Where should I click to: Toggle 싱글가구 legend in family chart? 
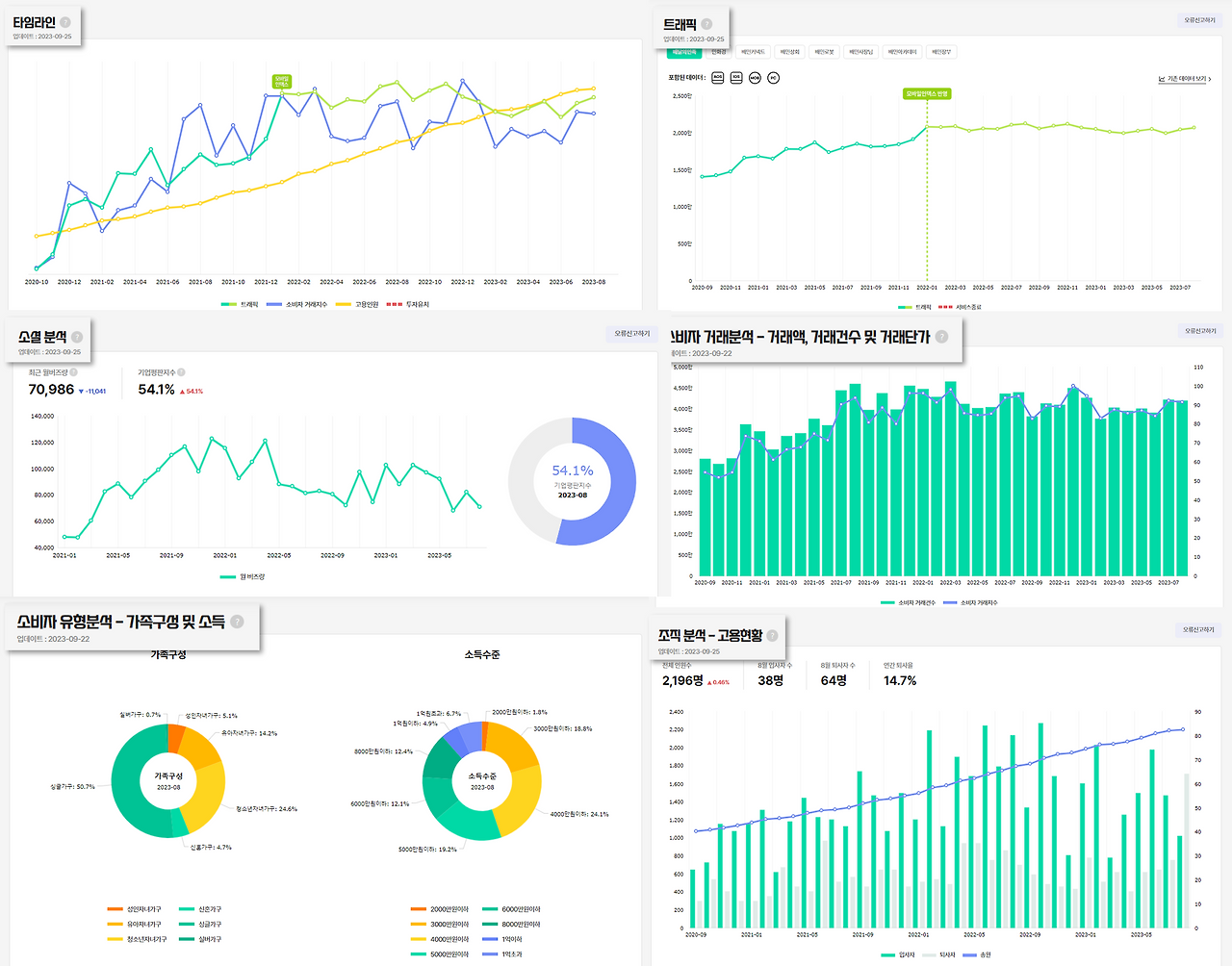tap(200, 924)
